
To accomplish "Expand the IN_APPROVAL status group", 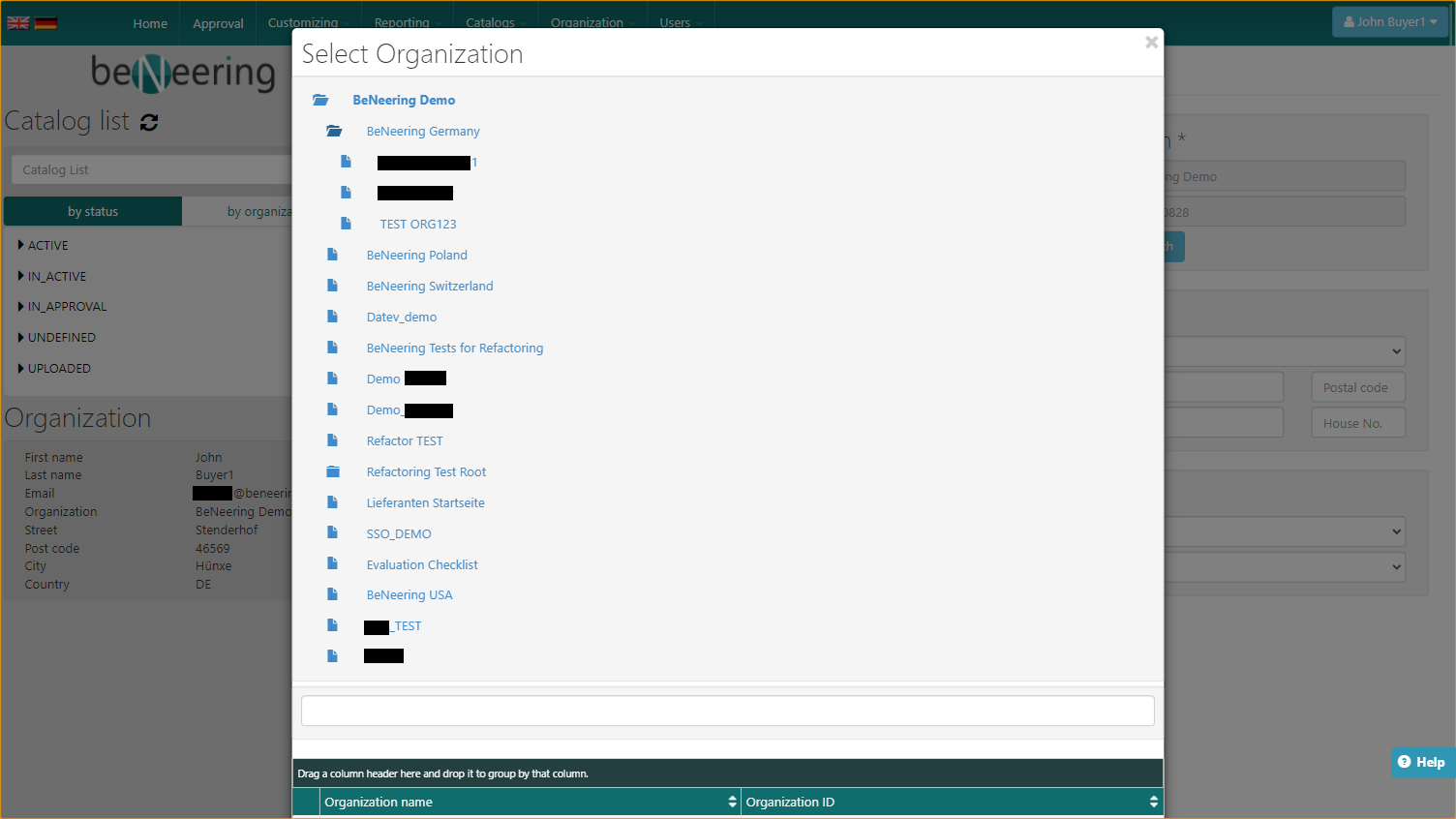I will (21, 306).
